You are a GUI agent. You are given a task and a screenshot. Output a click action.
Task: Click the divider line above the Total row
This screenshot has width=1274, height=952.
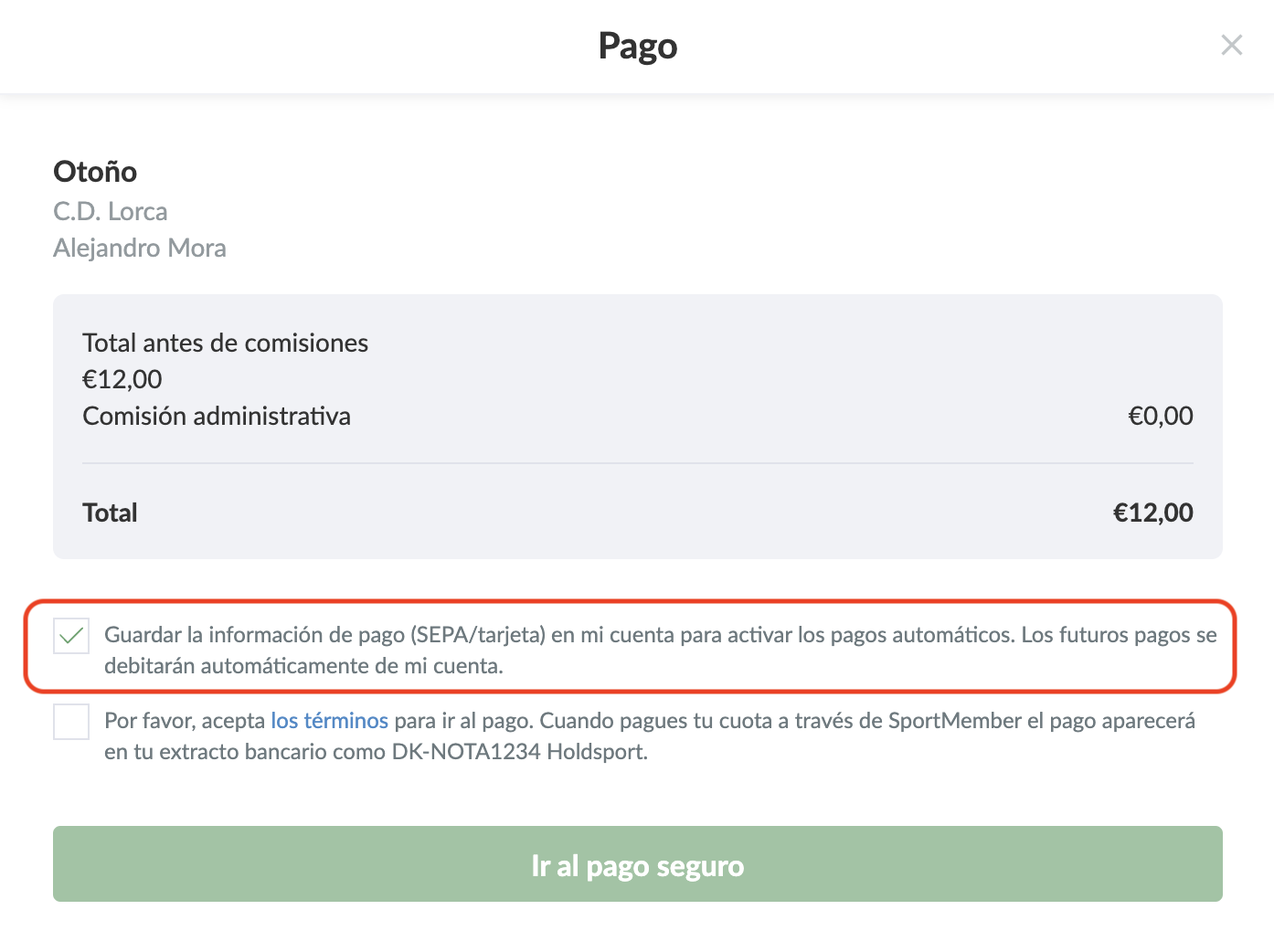(637, 463)
